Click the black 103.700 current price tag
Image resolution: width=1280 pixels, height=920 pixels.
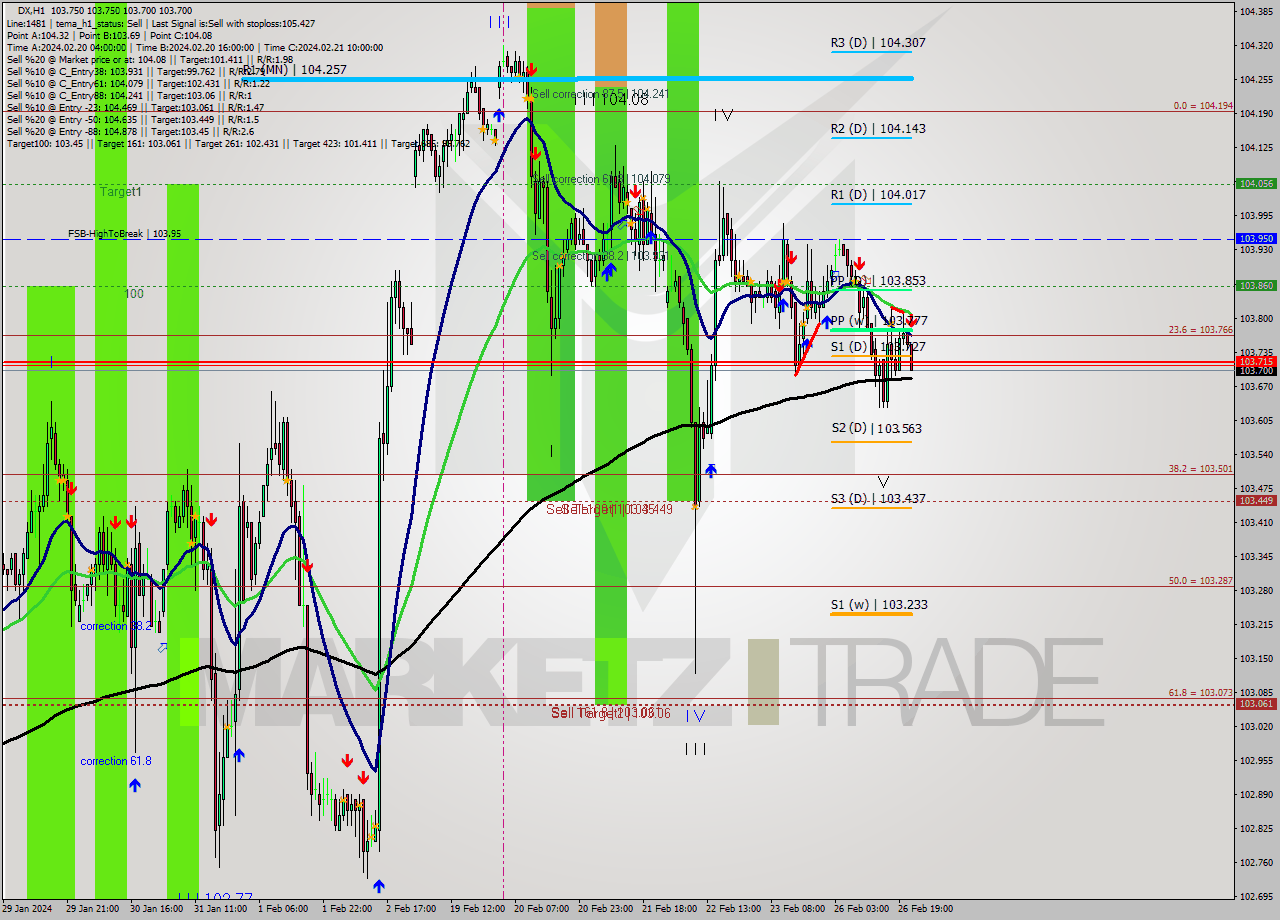[1257, 371]
